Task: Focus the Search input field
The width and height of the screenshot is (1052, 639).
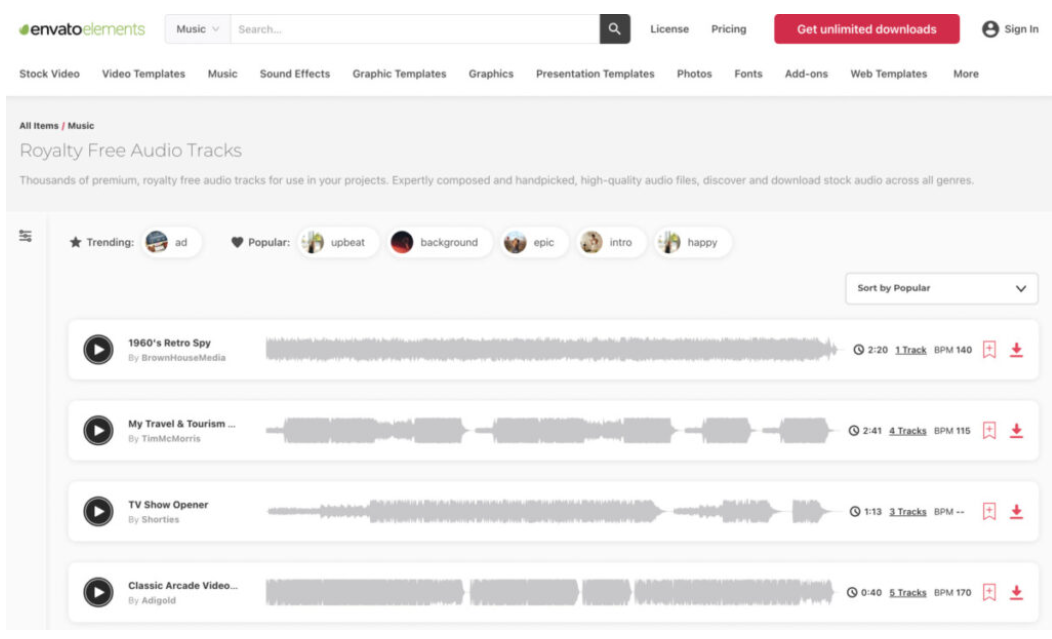Action: 415,29
